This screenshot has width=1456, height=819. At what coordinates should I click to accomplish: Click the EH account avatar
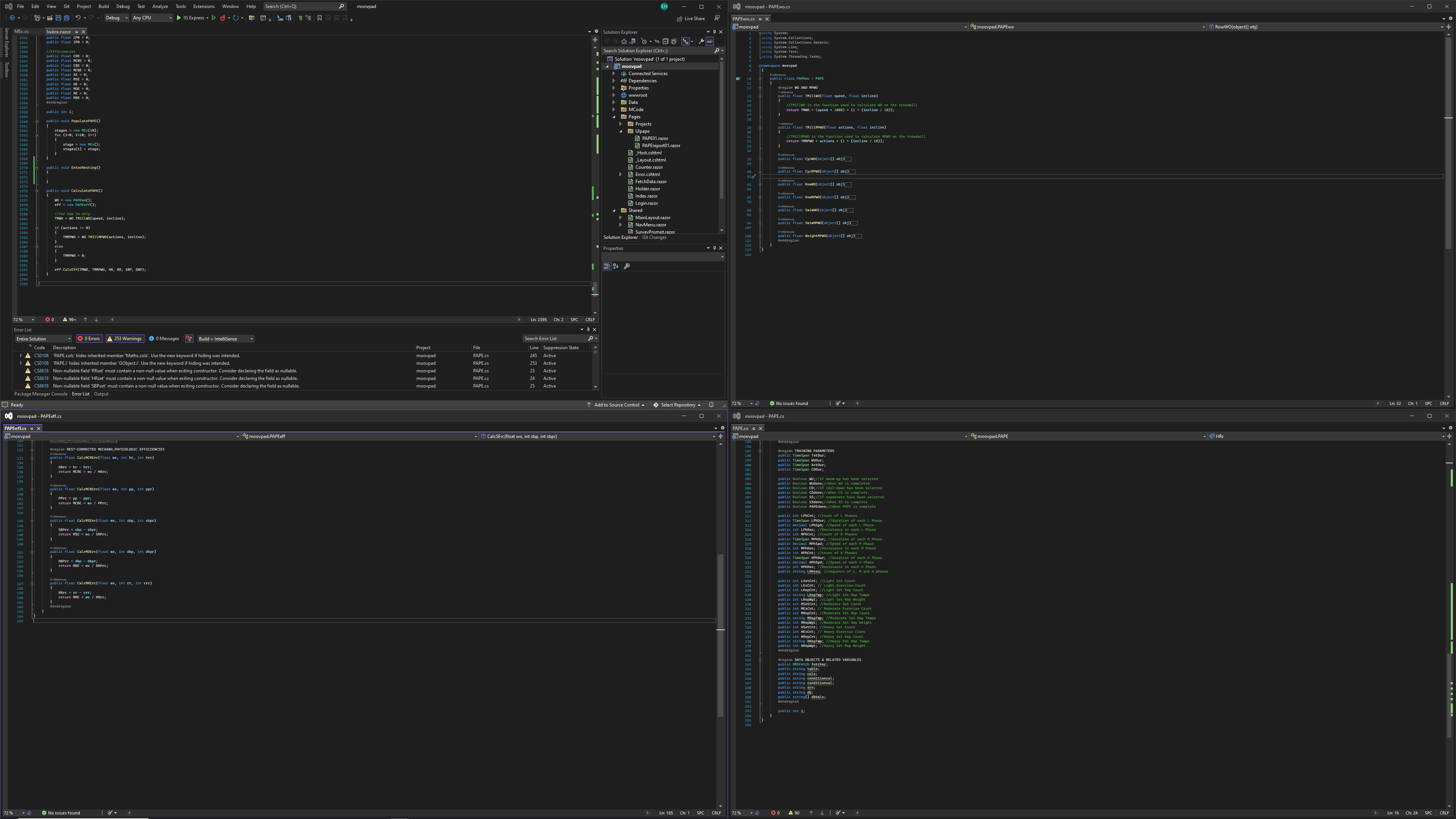click(664, 6)
